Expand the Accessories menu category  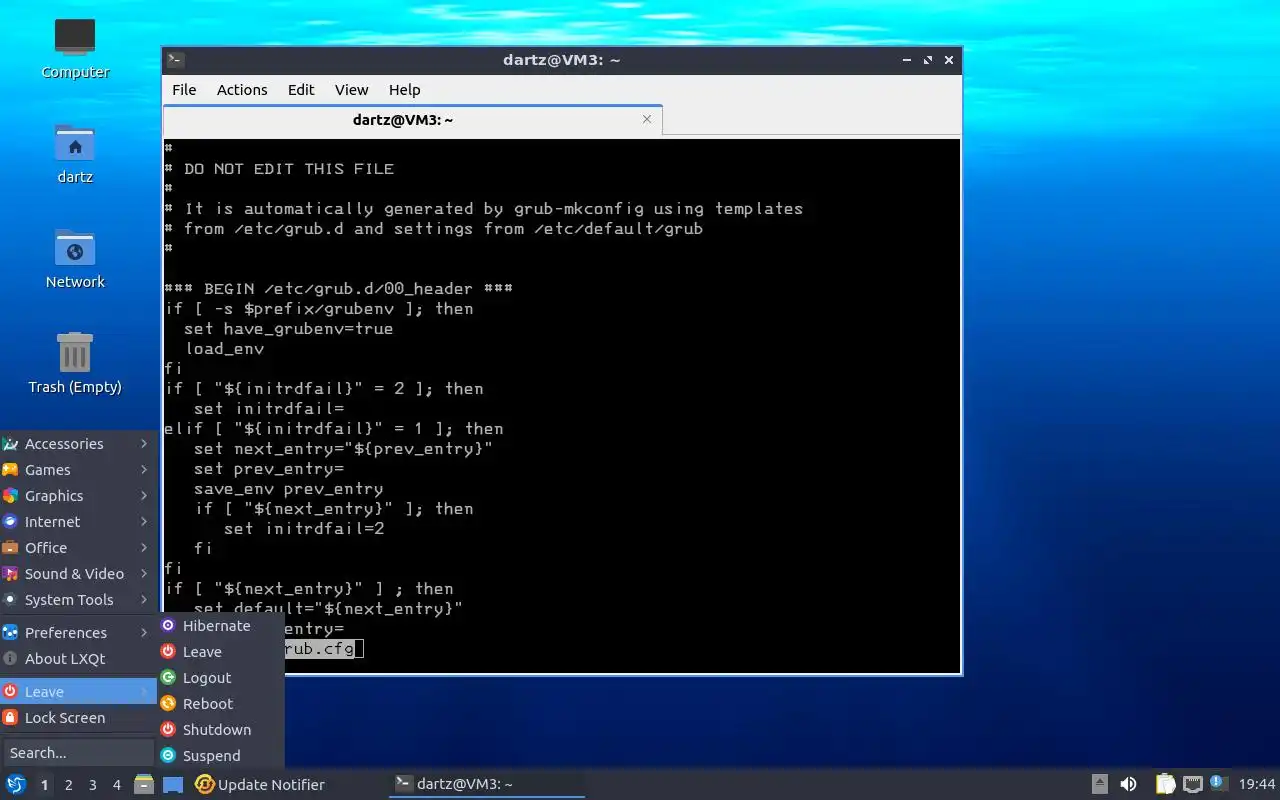coord(77,444)
